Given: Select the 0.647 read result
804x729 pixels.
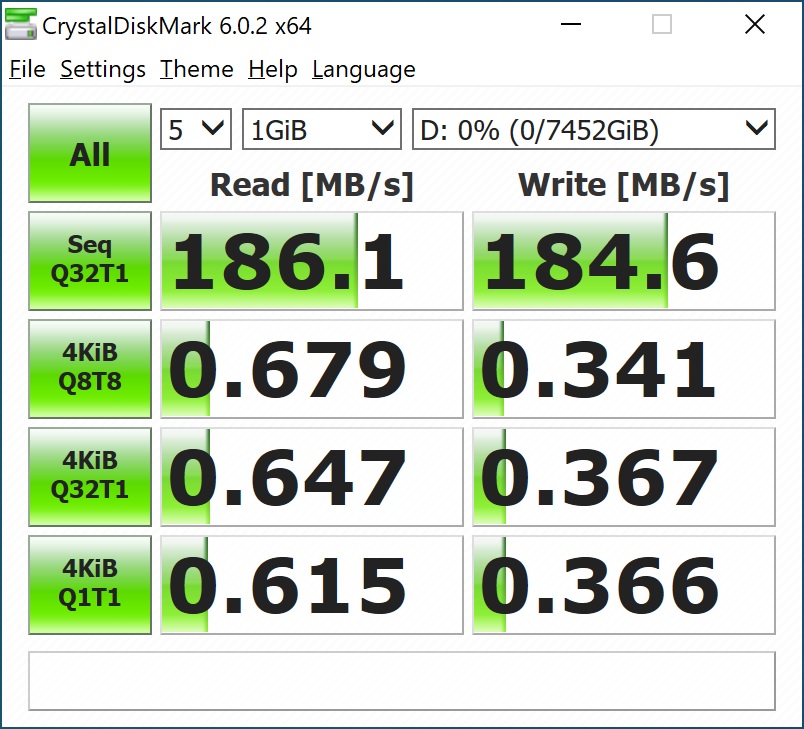Looking at the screenshot, I should coord(312,477).
